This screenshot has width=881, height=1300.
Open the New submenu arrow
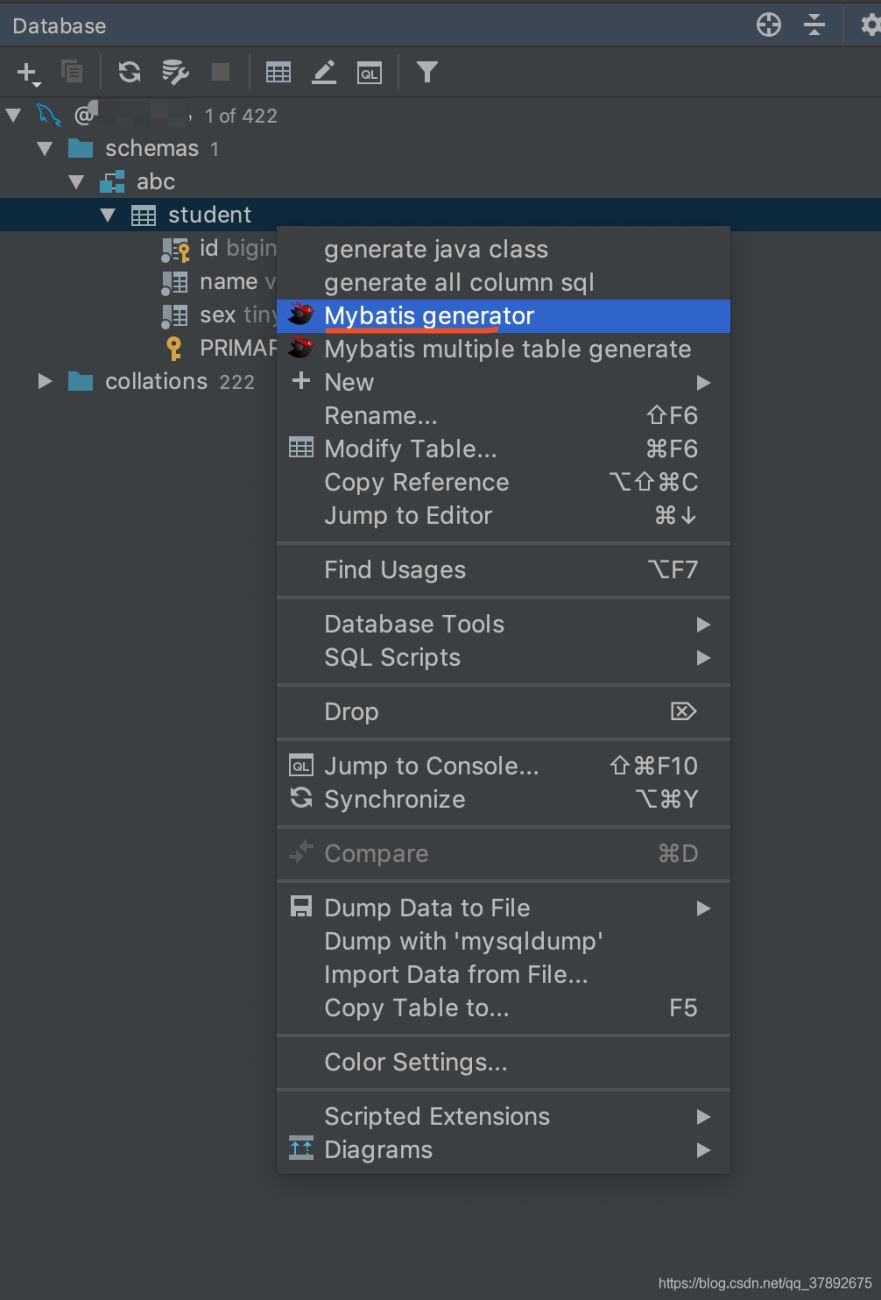click(x=704, y=383)
